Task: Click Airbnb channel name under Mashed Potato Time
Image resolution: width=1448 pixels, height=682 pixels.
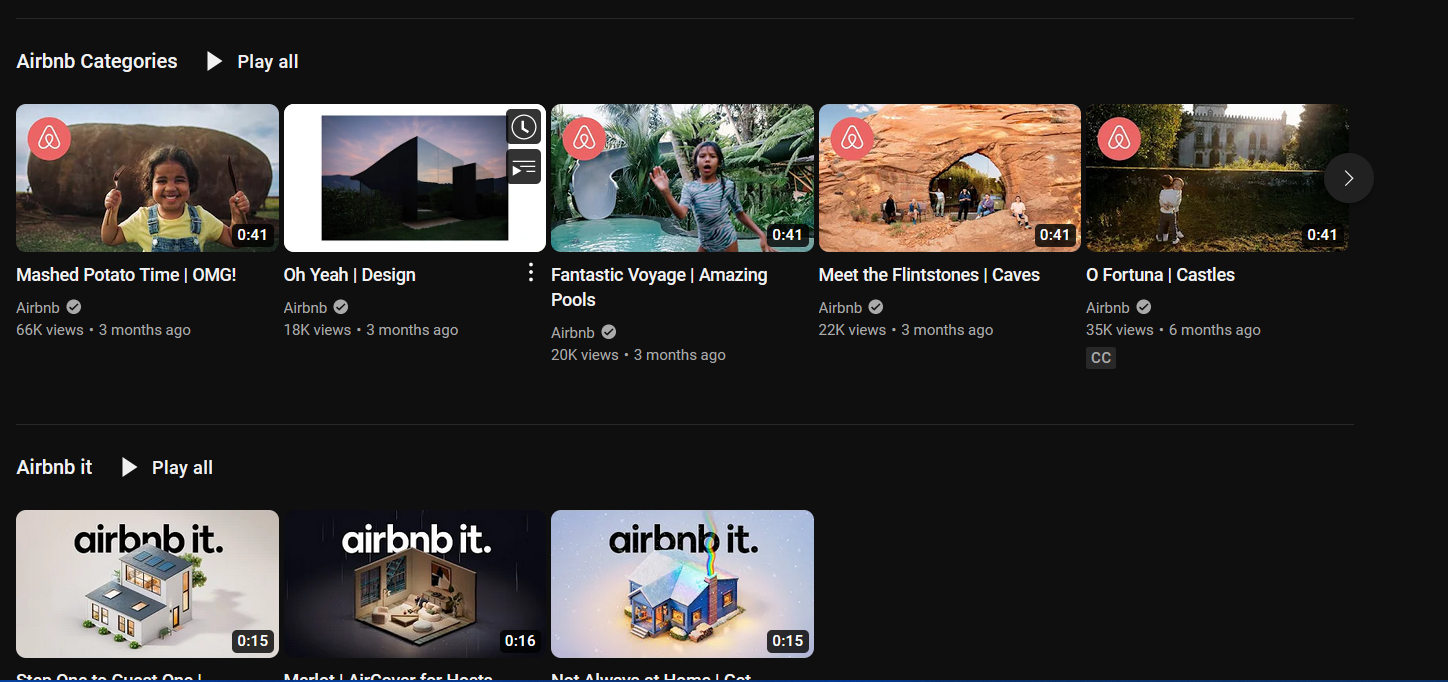Action: click(38, 307)
